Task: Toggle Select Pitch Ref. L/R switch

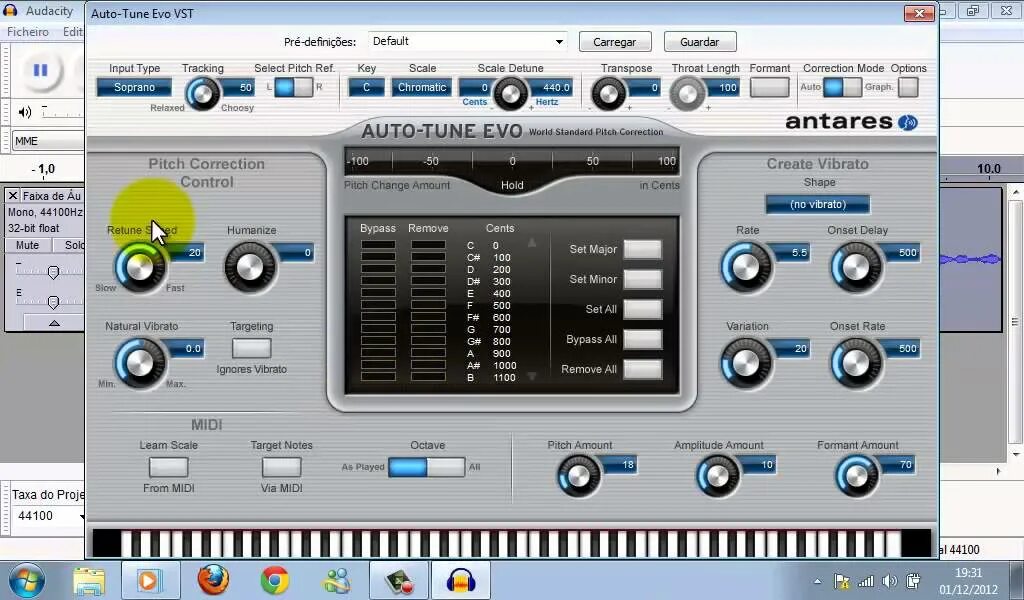Action: (294, 87)
